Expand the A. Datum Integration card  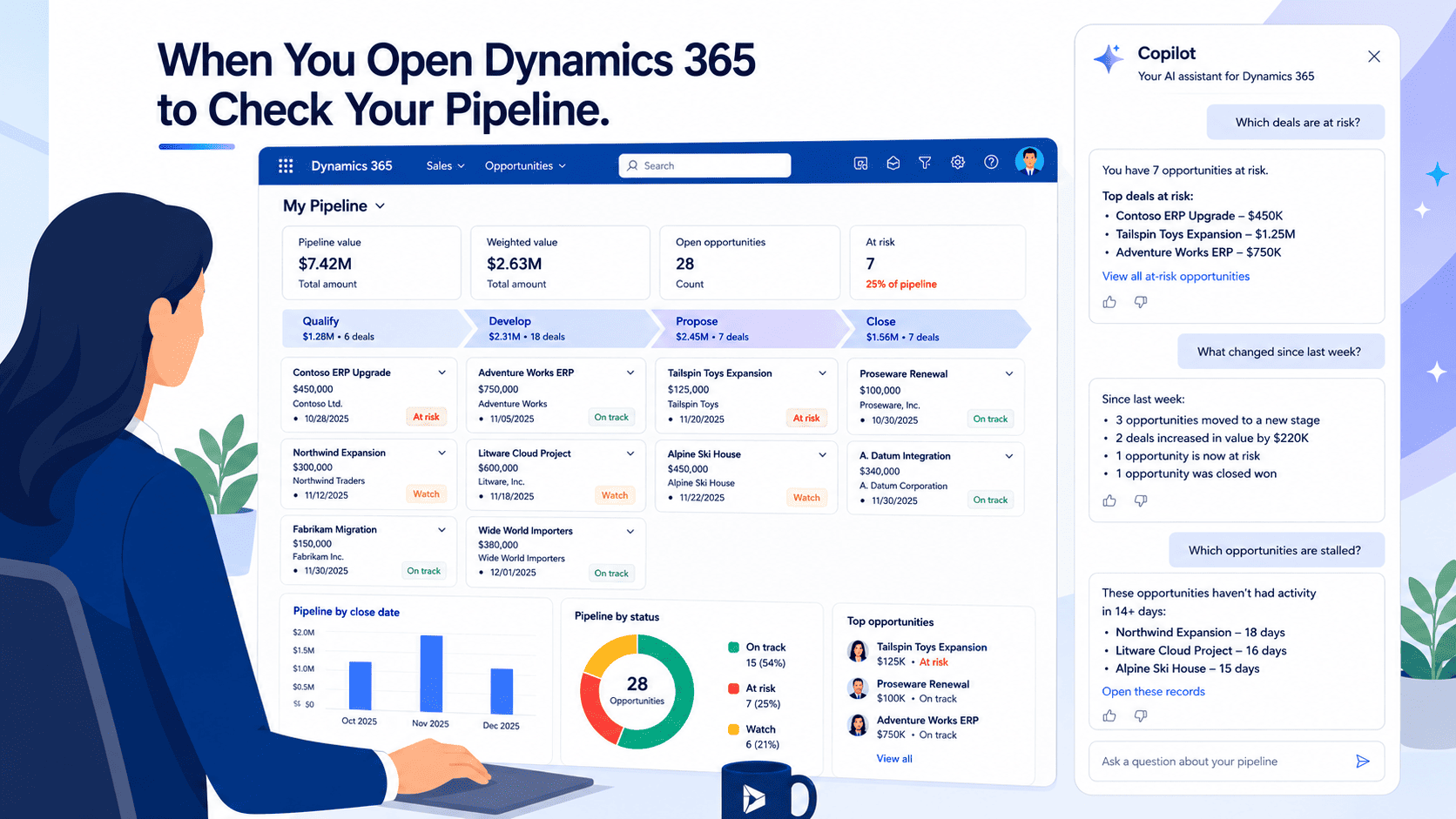click(1009, 455)
